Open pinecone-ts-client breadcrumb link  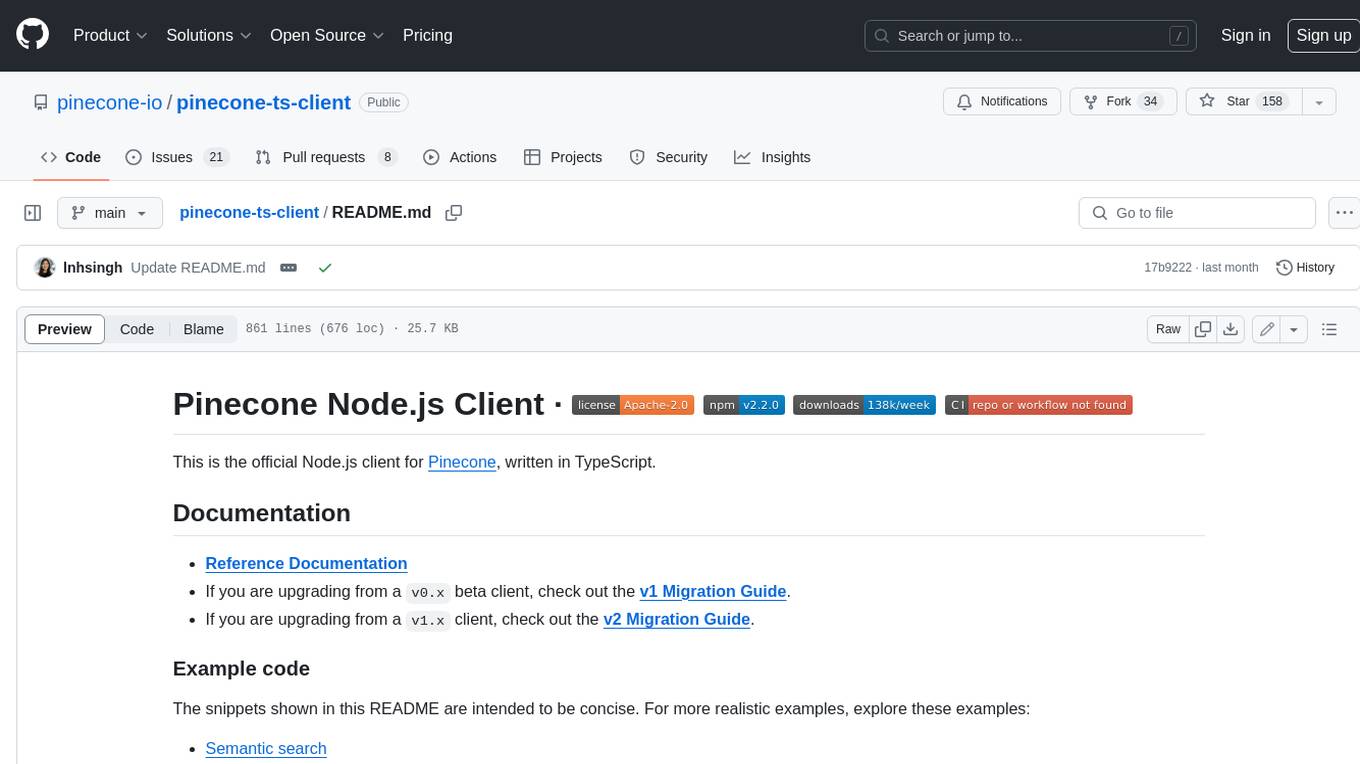[249, 212]
